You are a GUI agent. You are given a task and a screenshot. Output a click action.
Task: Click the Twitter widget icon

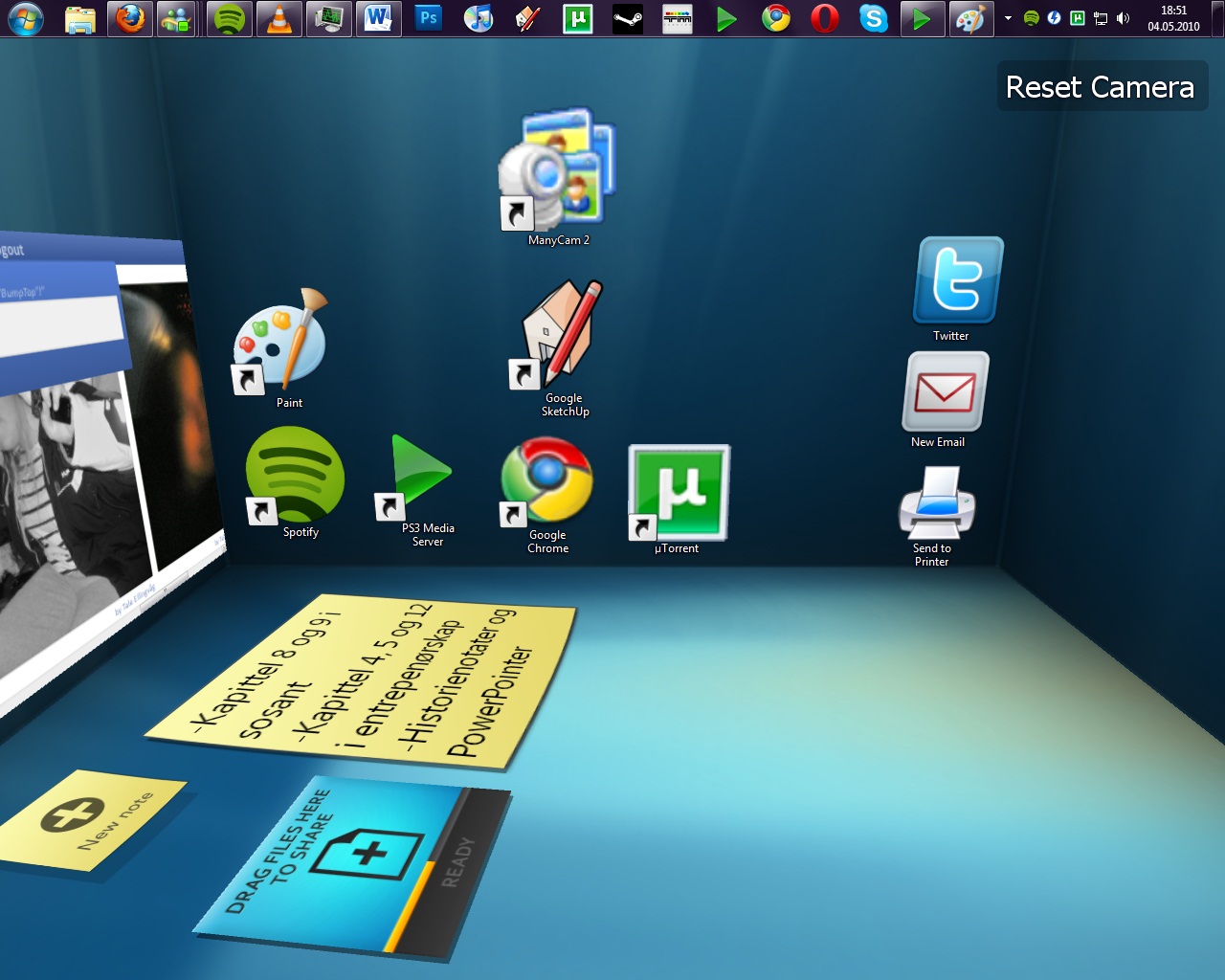(x=958, y=288)
